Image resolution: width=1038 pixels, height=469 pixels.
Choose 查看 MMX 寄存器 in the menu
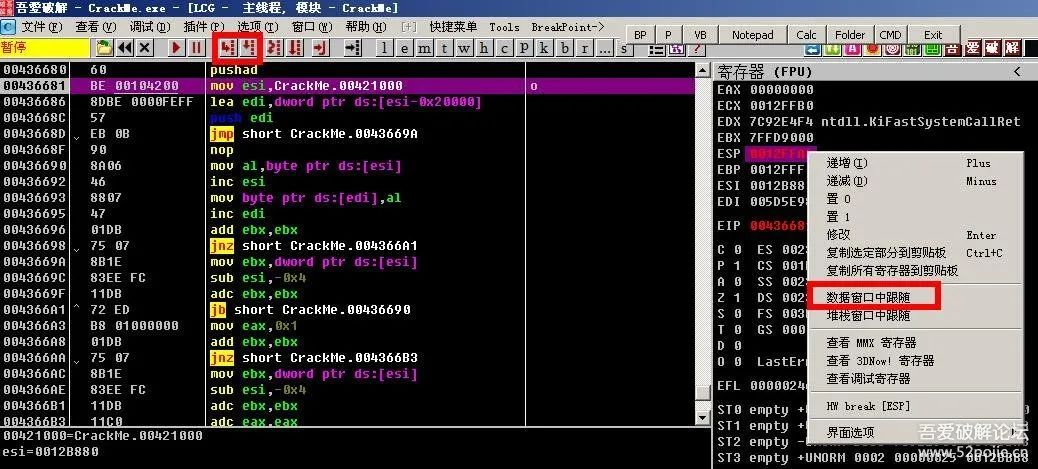(x=916, y=342)
